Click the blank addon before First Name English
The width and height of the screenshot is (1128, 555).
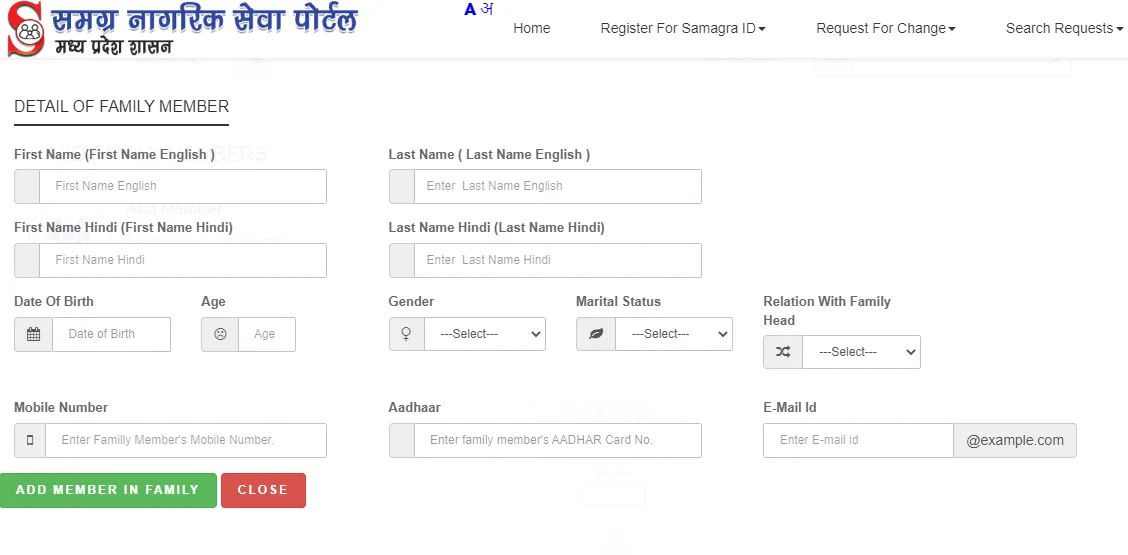27,186
